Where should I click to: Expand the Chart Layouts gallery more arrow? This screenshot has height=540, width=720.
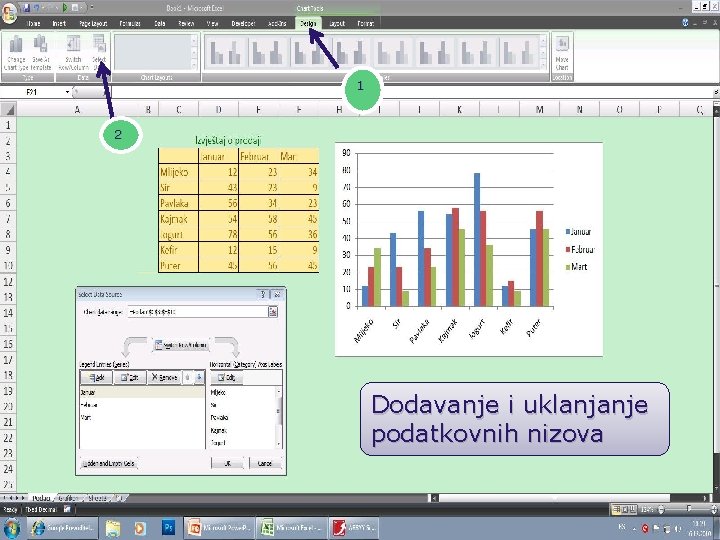pos(194,65)
